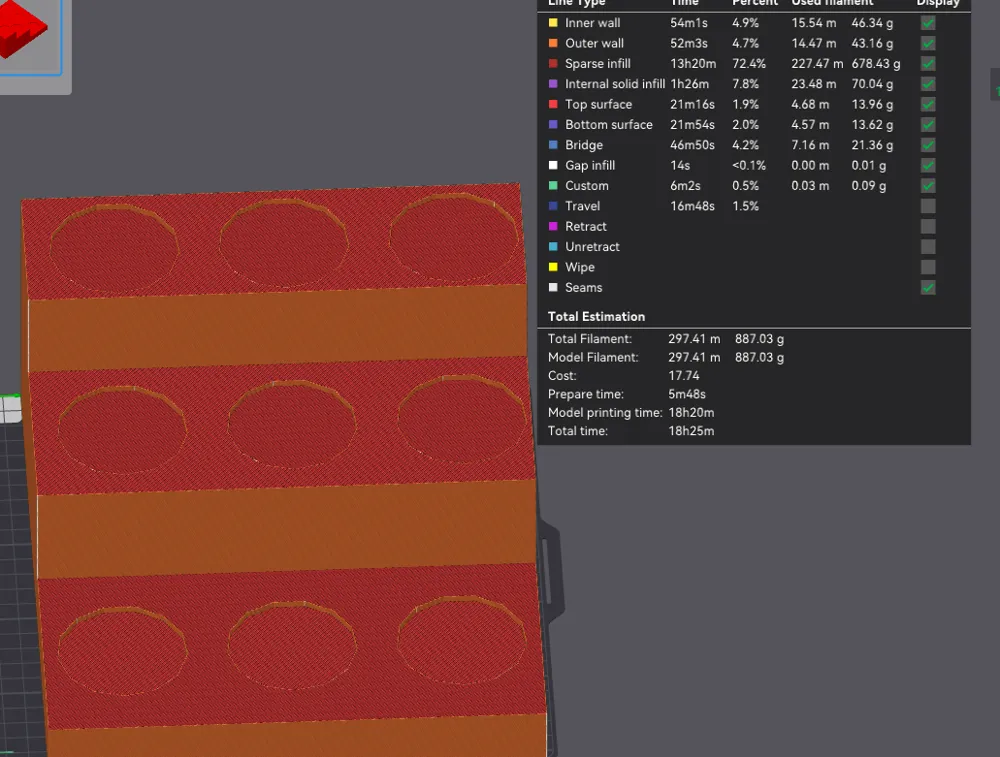Viewport: 1000px width, 757px height.
Task: Click the sparse infill time 13h20m
Action: 693,64
